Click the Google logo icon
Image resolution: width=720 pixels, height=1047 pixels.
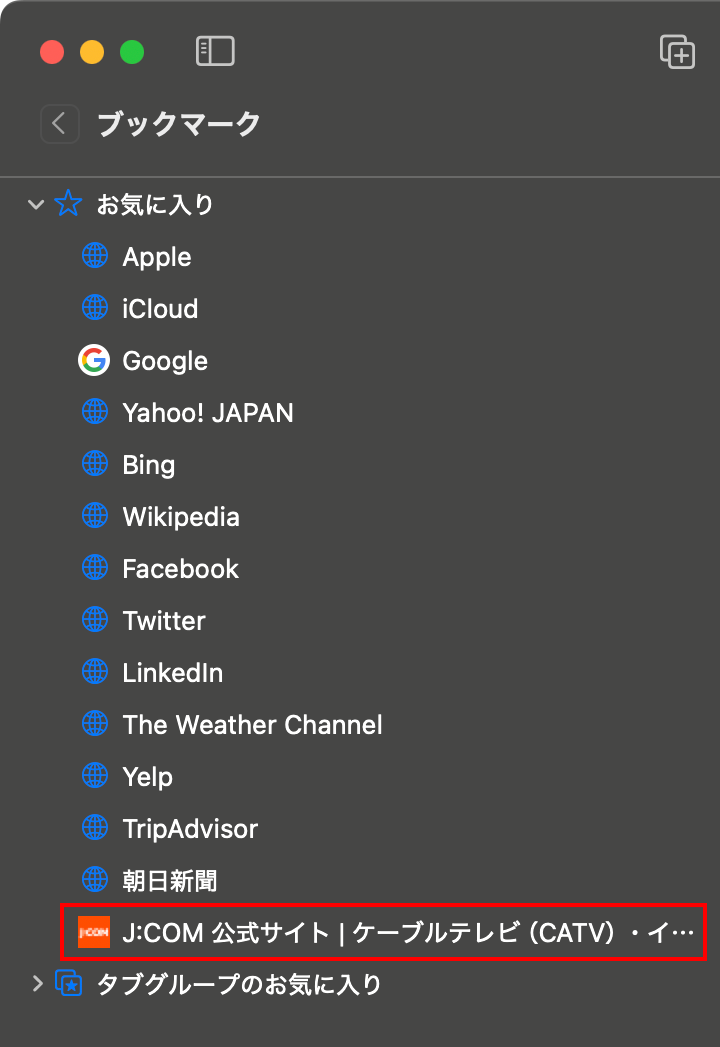click(94, 361)
